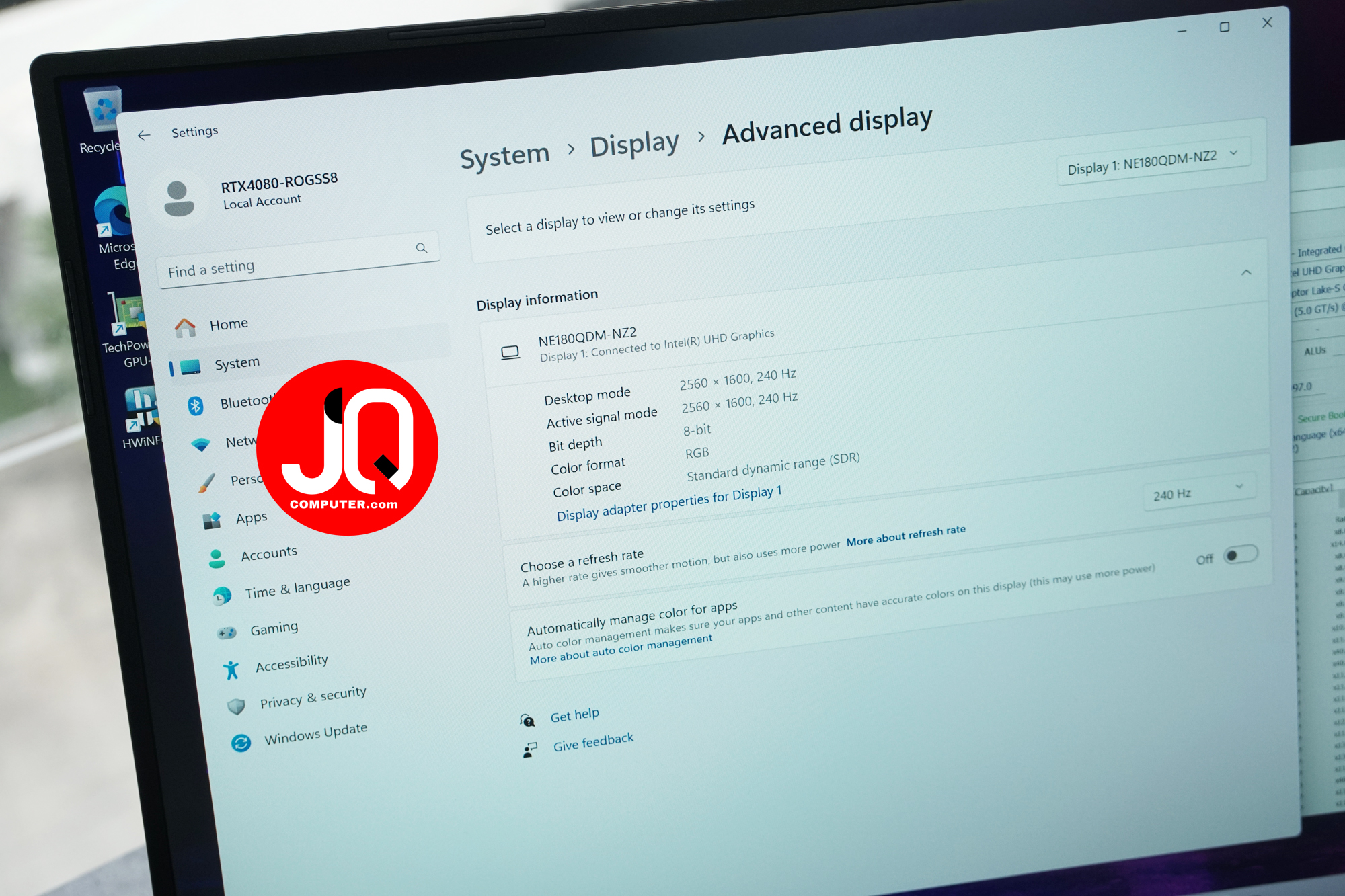Collapse the Display information section chevron
1345x896 pixels.
point(1246,272)
